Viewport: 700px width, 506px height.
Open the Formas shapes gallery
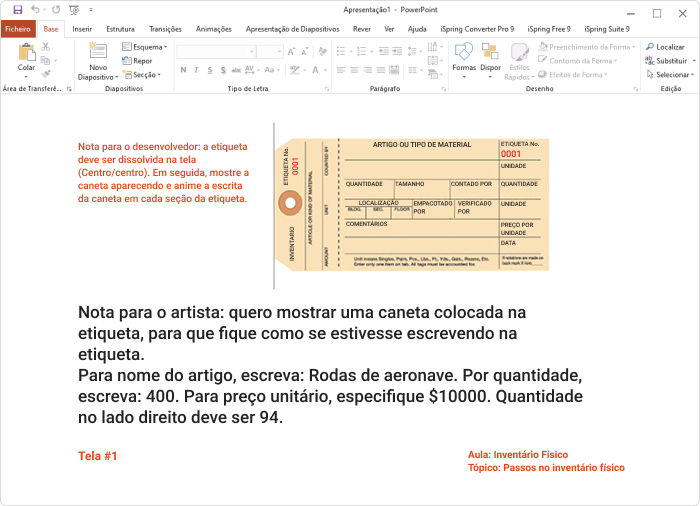click(464, 61)
